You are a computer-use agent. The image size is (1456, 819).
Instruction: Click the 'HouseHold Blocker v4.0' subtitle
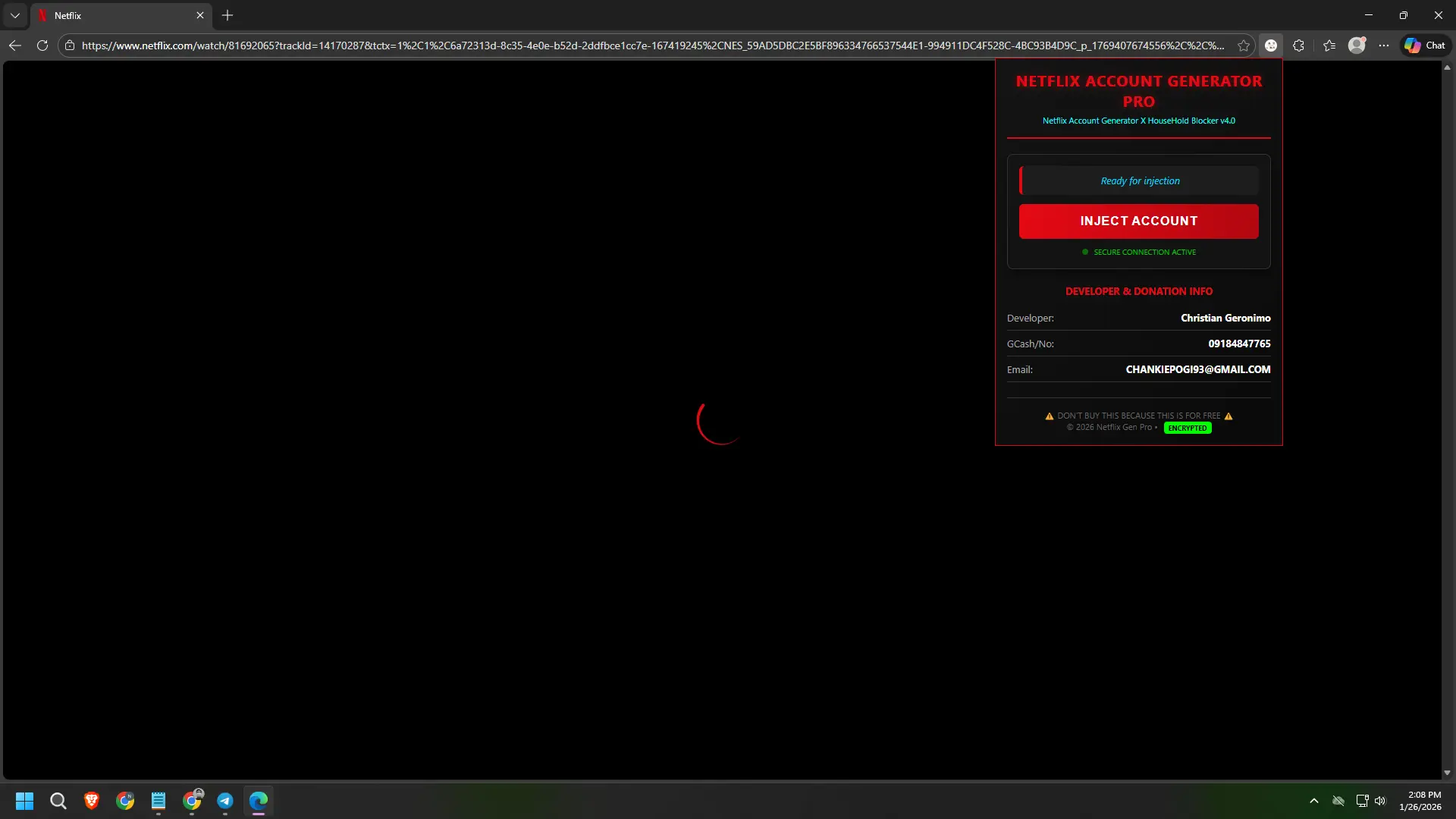click(x=1191, y=121)
